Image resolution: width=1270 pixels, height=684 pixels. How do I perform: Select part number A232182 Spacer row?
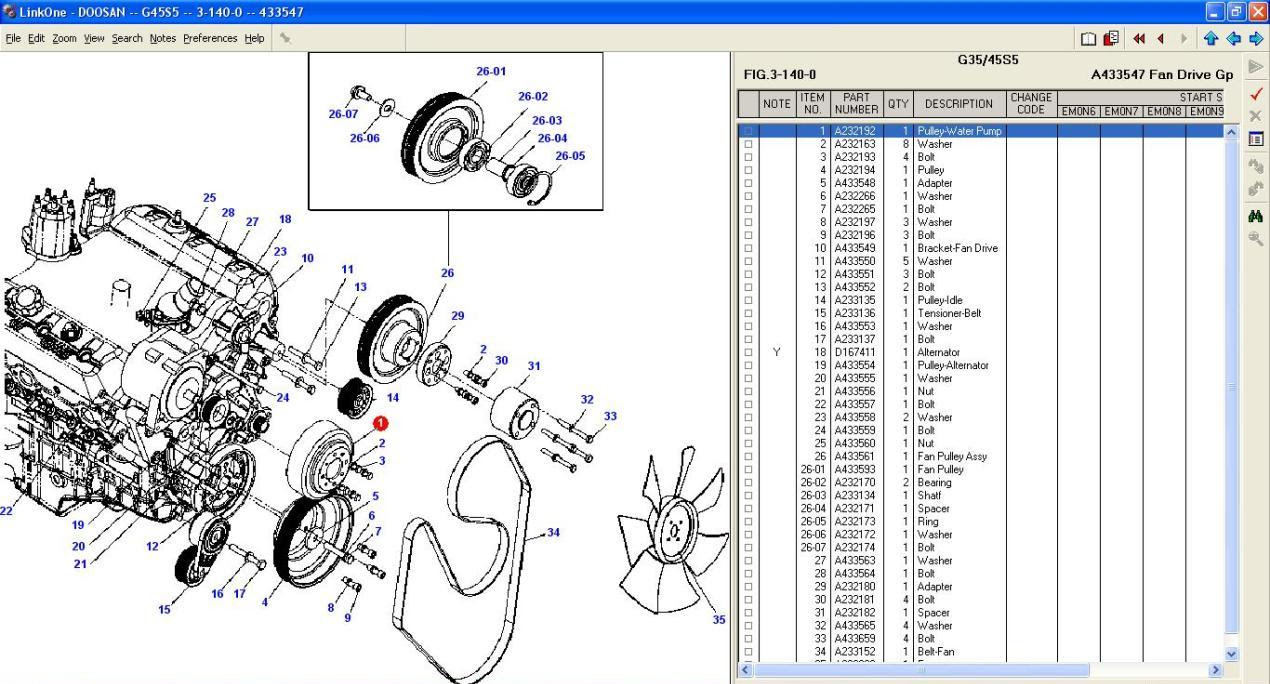[x=856, y=612]
